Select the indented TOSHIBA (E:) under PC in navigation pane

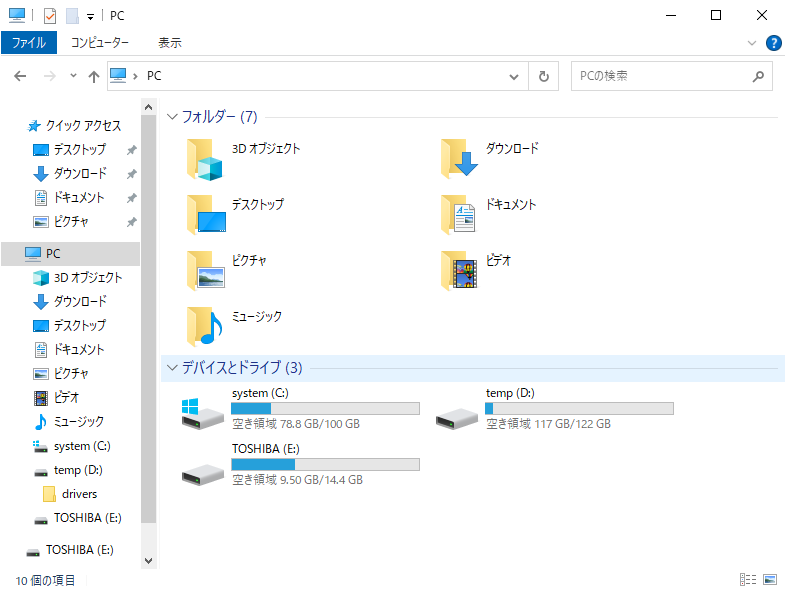point(77,518)
